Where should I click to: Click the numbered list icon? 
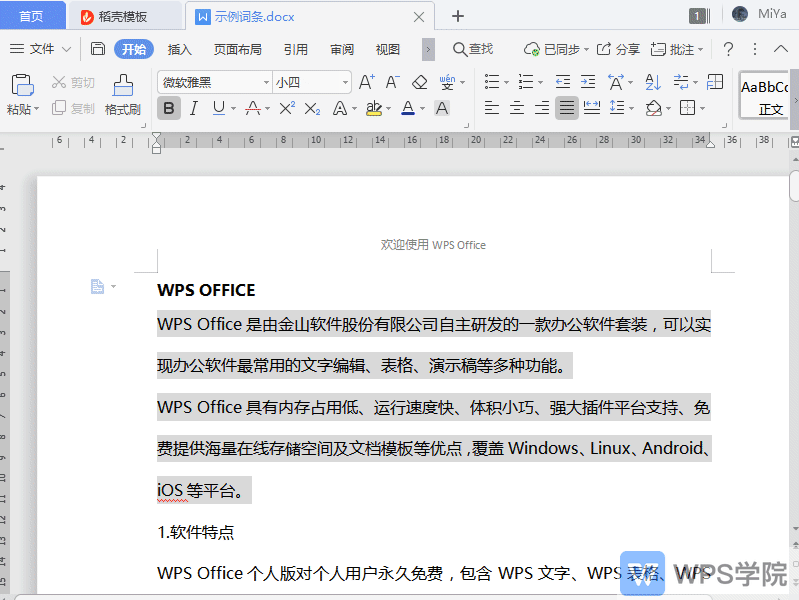click(x=526, y=82)
